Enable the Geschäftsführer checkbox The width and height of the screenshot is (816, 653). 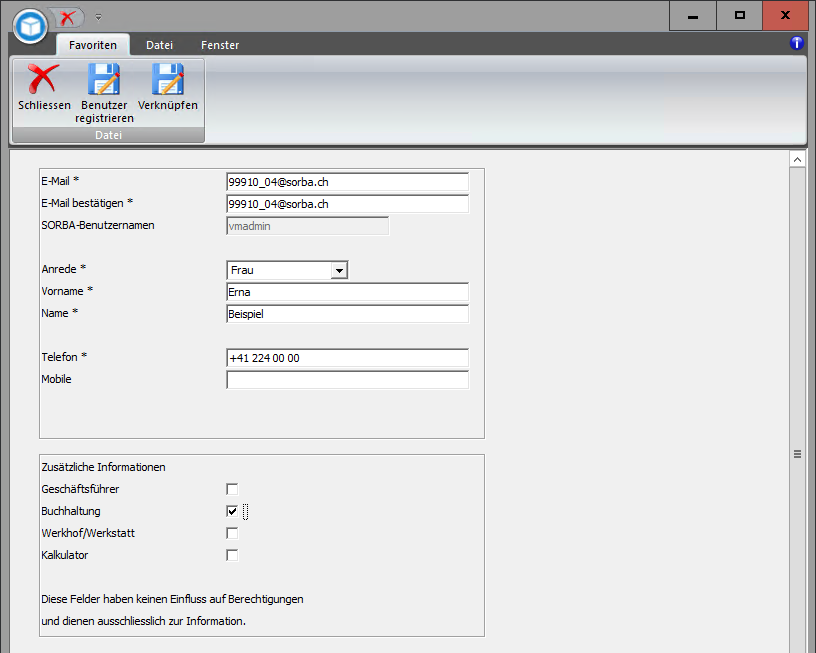232,489
